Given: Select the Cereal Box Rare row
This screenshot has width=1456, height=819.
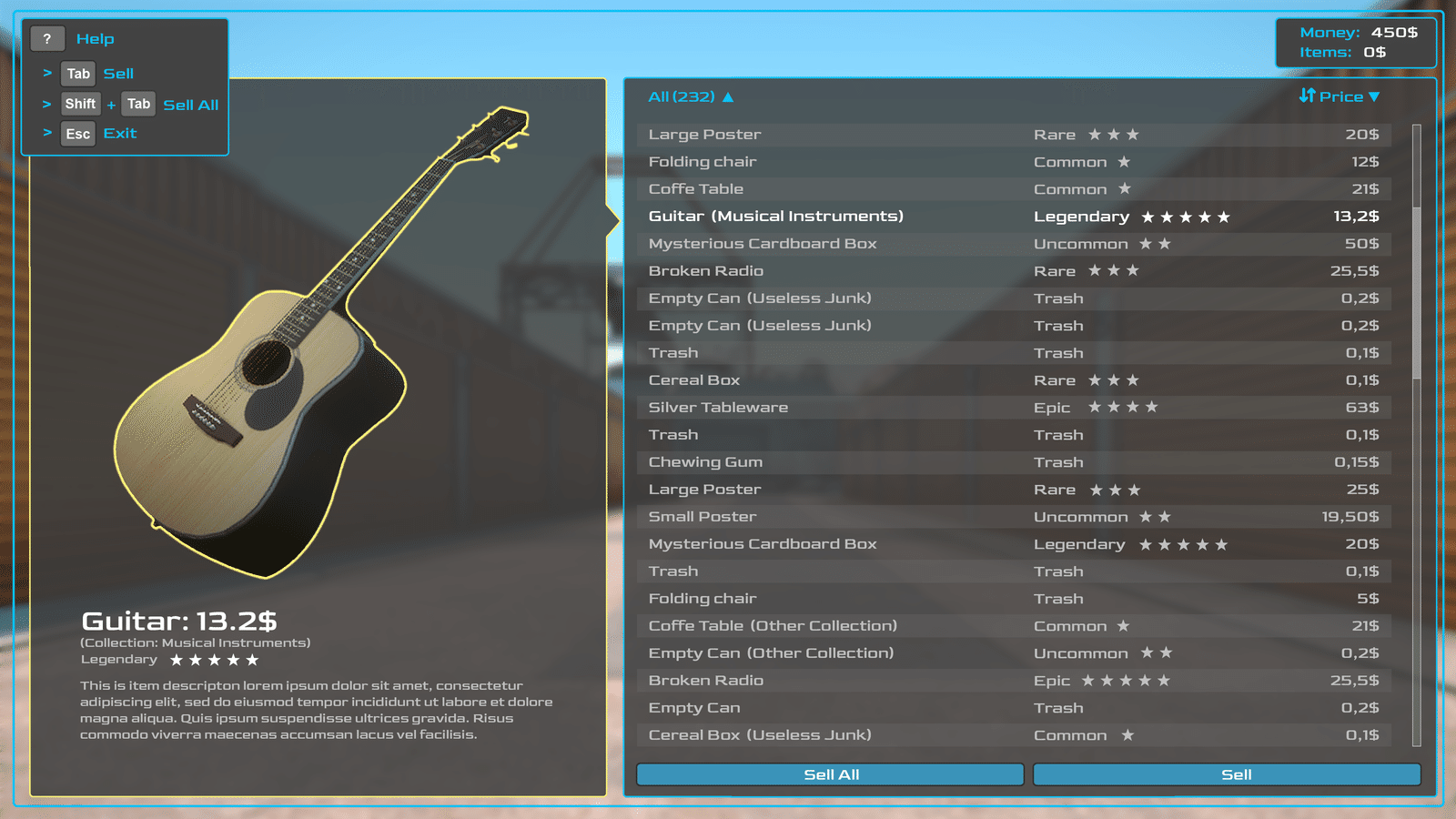Looking at the screenshot, I should [x=1014, y=379].
